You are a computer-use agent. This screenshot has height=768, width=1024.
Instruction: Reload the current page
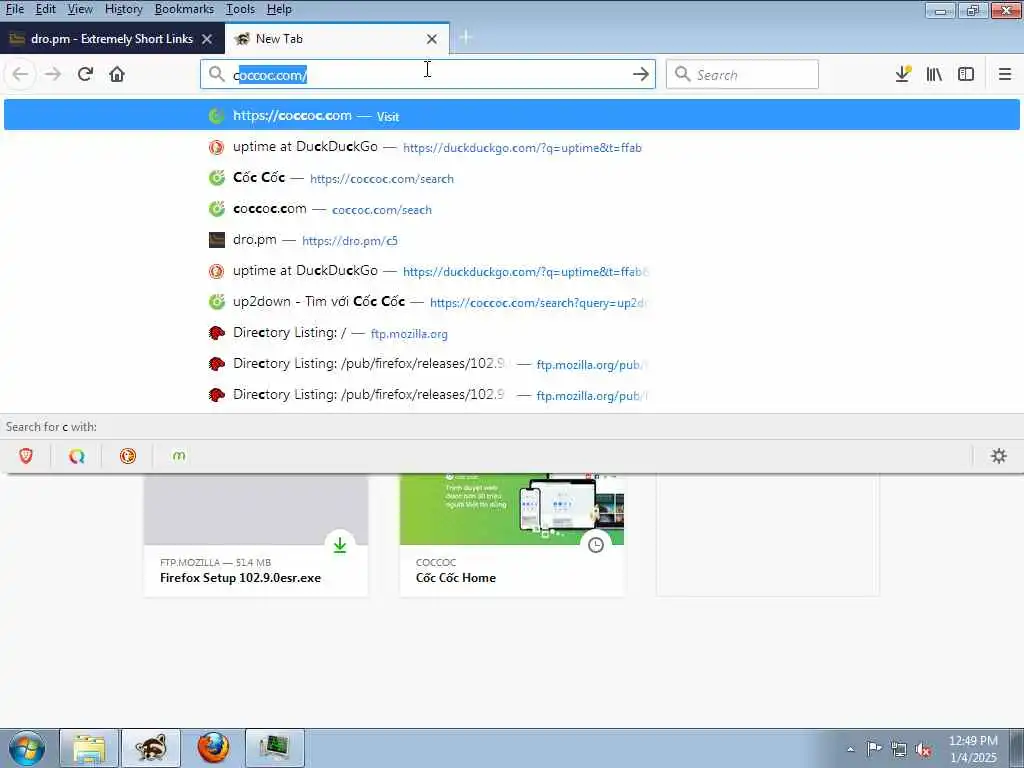click(x=86, y=74)
